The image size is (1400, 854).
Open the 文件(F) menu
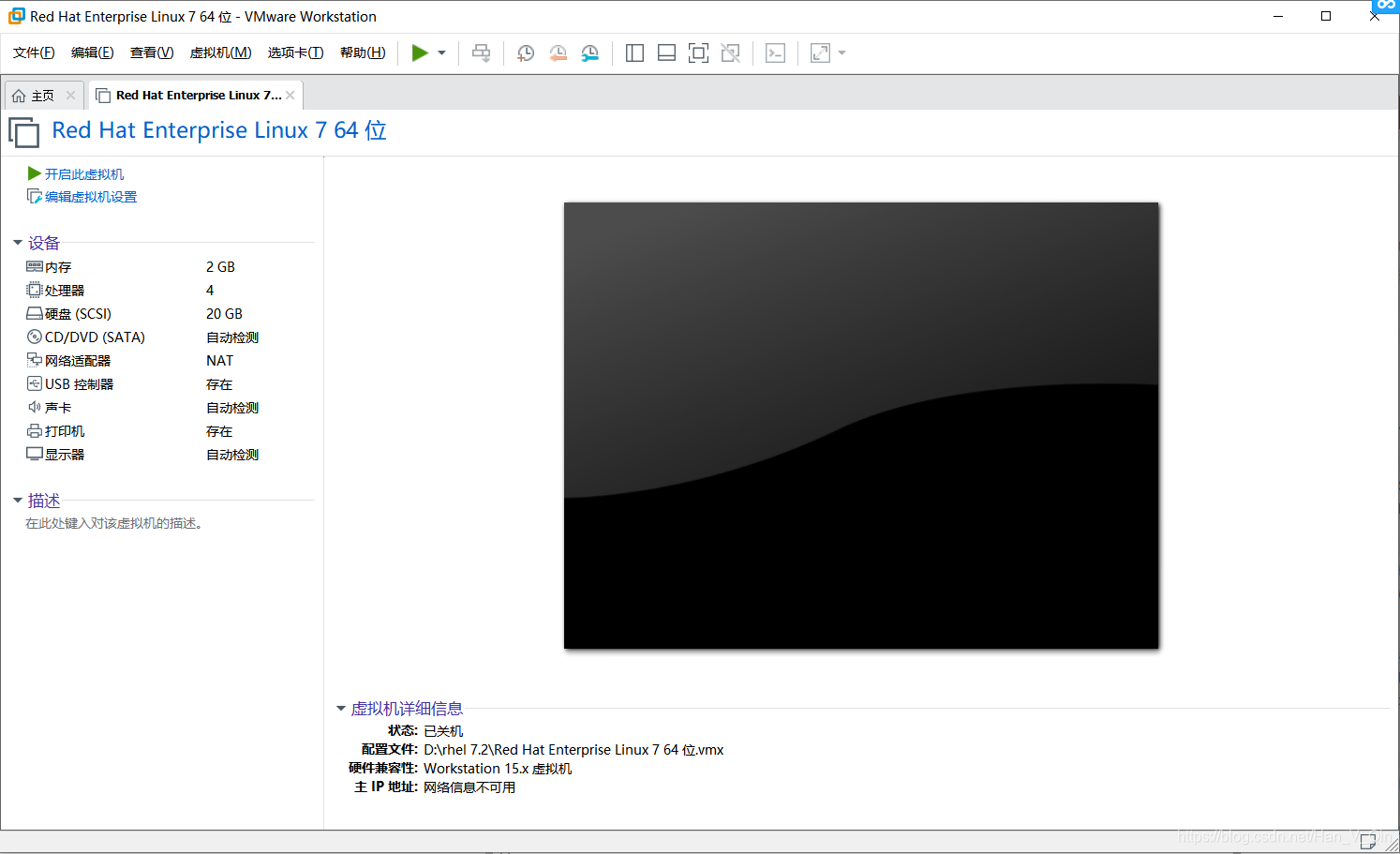[x=34, y=52]
